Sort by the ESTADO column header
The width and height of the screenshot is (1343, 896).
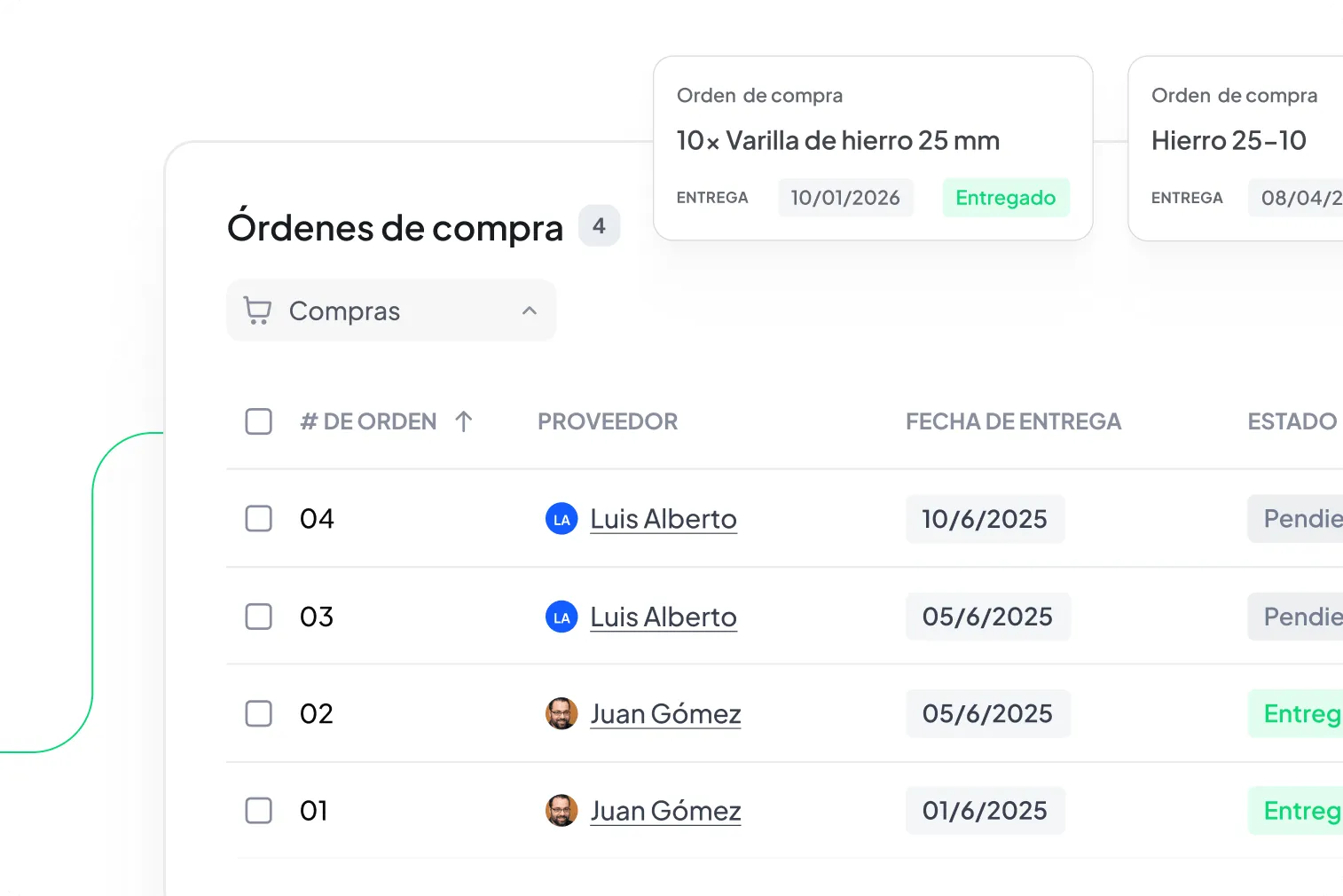tap(1292, 421)
